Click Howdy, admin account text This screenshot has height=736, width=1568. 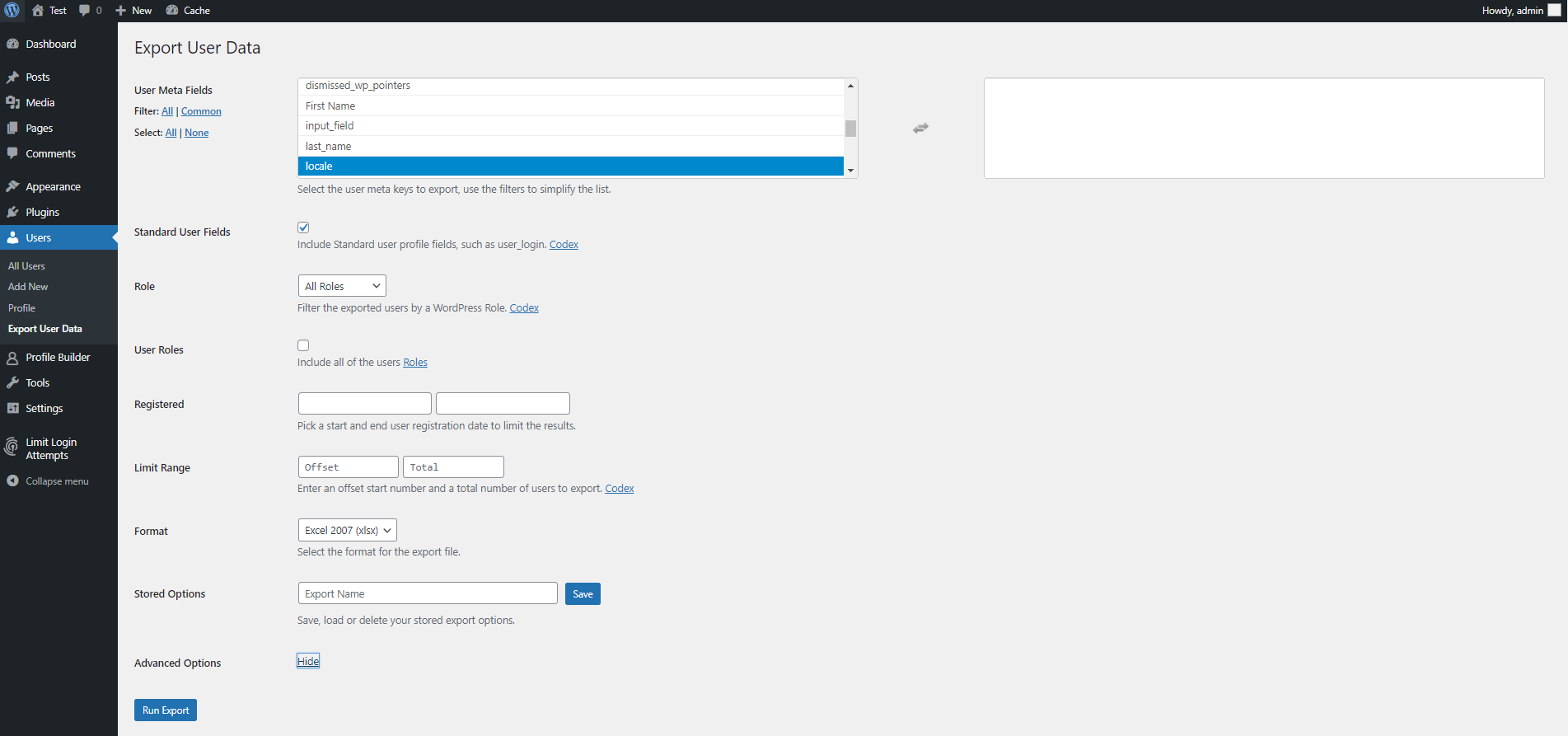(1512, 11)
